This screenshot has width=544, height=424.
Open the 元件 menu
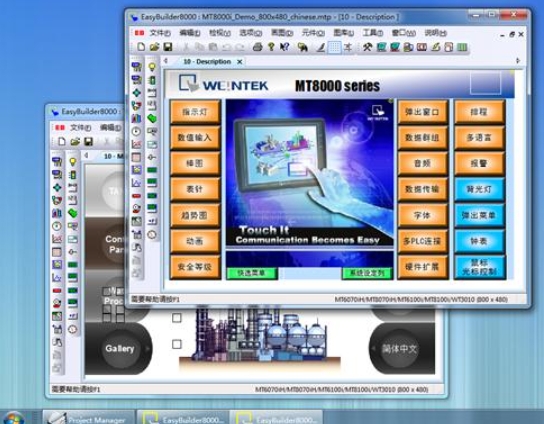[x=313, y=33]
